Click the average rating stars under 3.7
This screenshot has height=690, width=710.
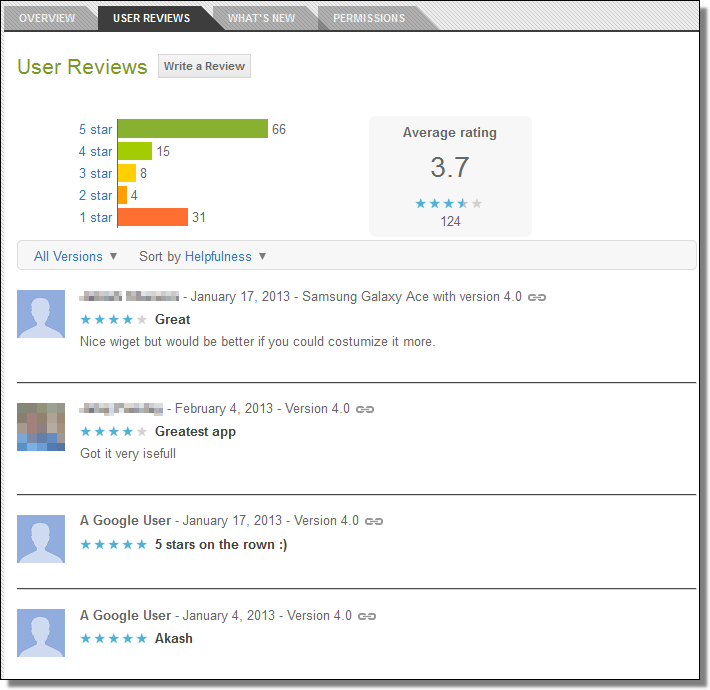[449, 203]
